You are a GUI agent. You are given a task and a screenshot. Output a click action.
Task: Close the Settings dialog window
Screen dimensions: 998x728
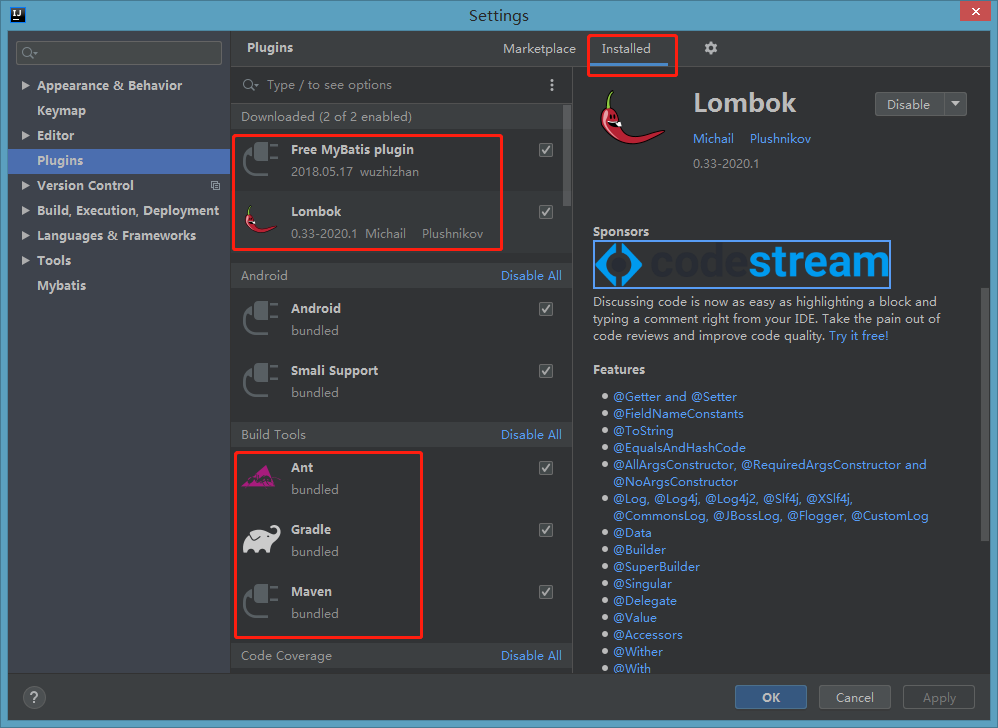coord(976,11)
